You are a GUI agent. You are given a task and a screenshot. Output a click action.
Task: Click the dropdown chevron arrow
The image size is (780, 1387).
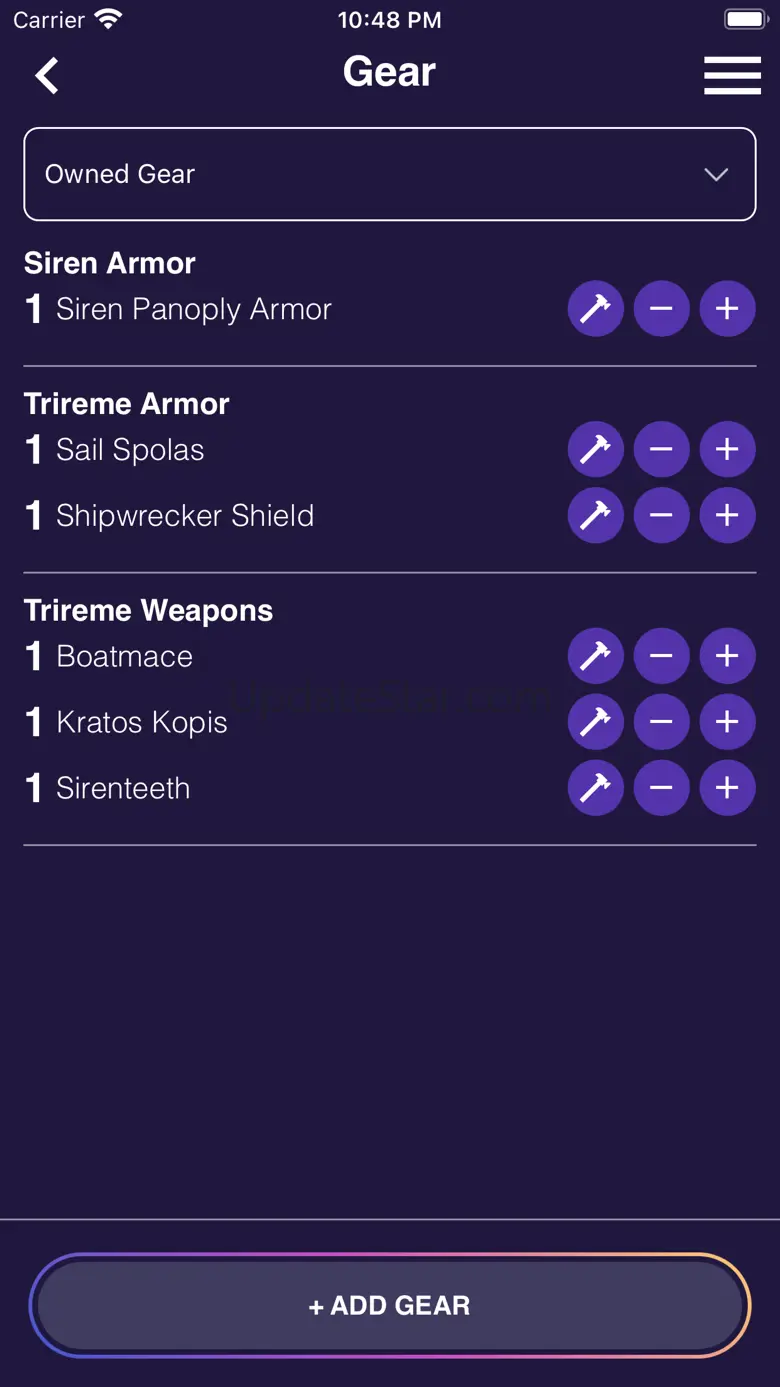(716, 175)
